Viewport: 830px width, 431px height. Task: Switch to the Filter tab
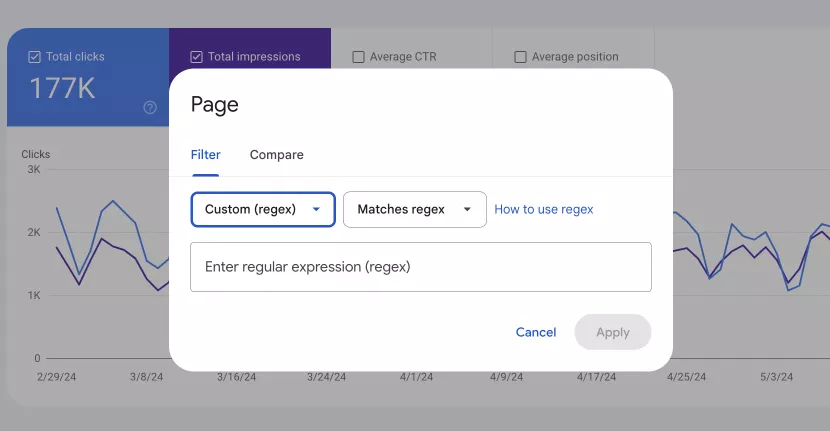coord(205,155)
